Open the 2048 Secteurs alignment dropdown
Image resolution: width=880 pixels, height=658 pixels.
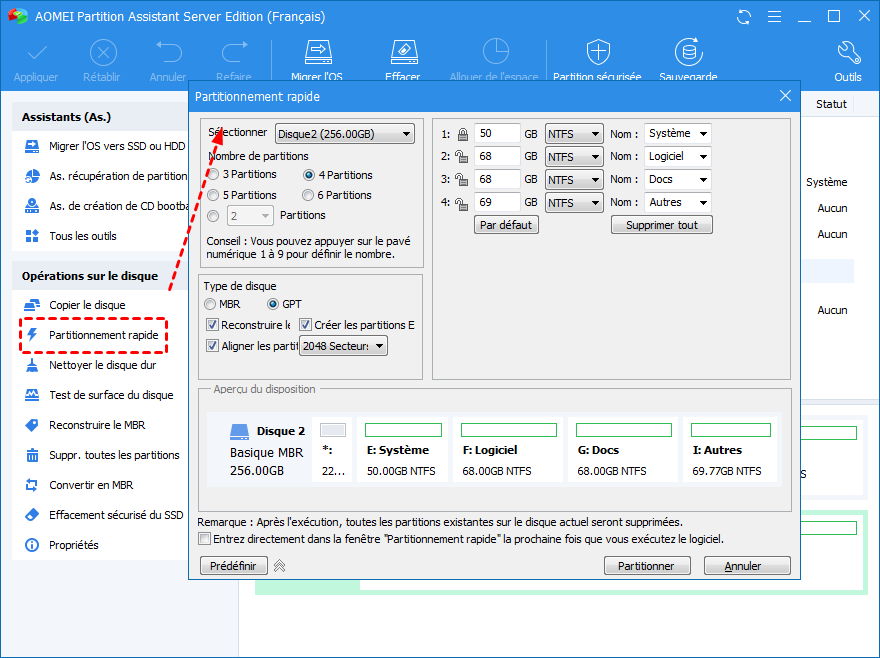click(x=343, y=346)
